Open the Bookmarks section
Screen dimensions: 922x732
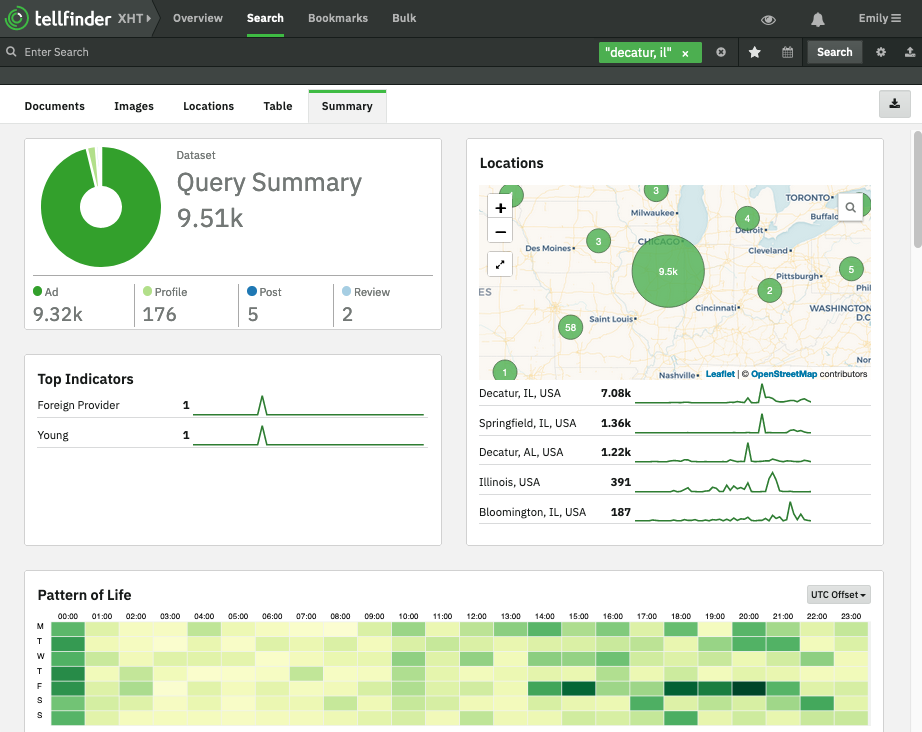(x=337, y=18)
